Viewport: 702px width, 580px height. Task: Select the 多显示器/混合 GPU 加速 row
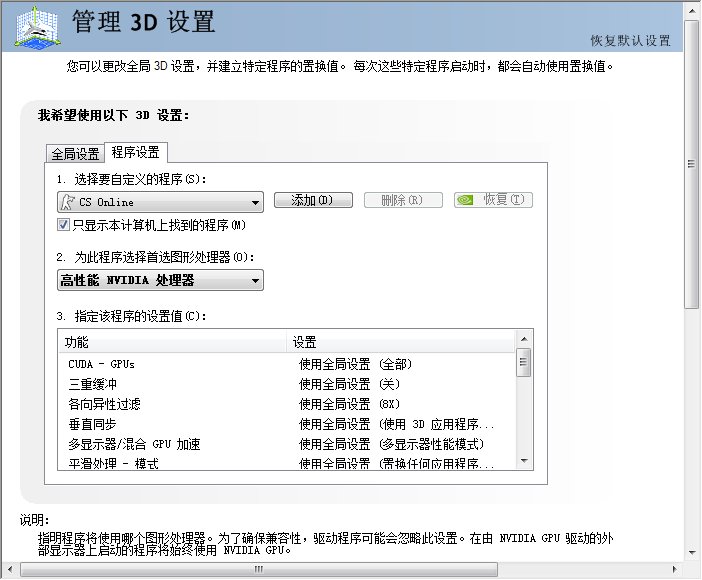tap(287, 444)
